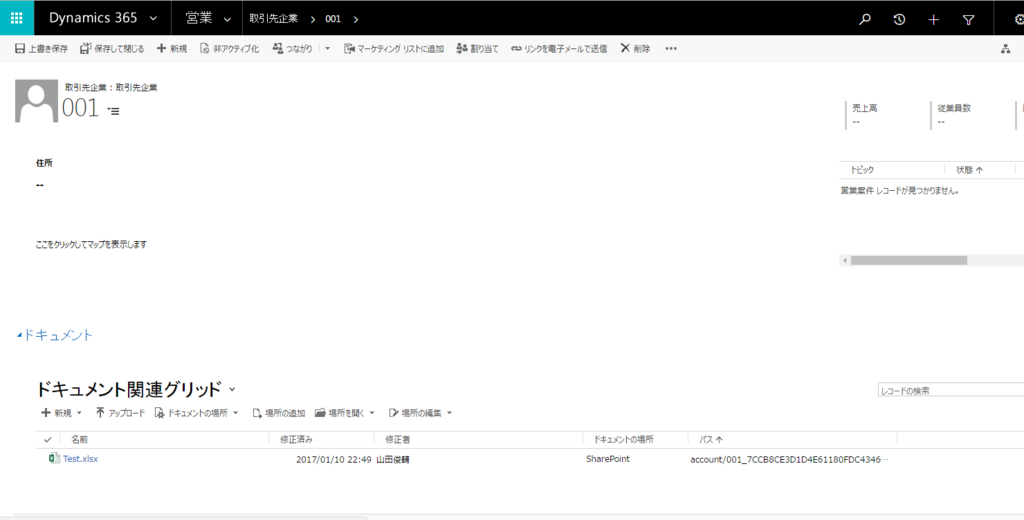The width and height of the screenshot is (1024, 520).
Task: Click 割り当て assign command
Action: 477,49
